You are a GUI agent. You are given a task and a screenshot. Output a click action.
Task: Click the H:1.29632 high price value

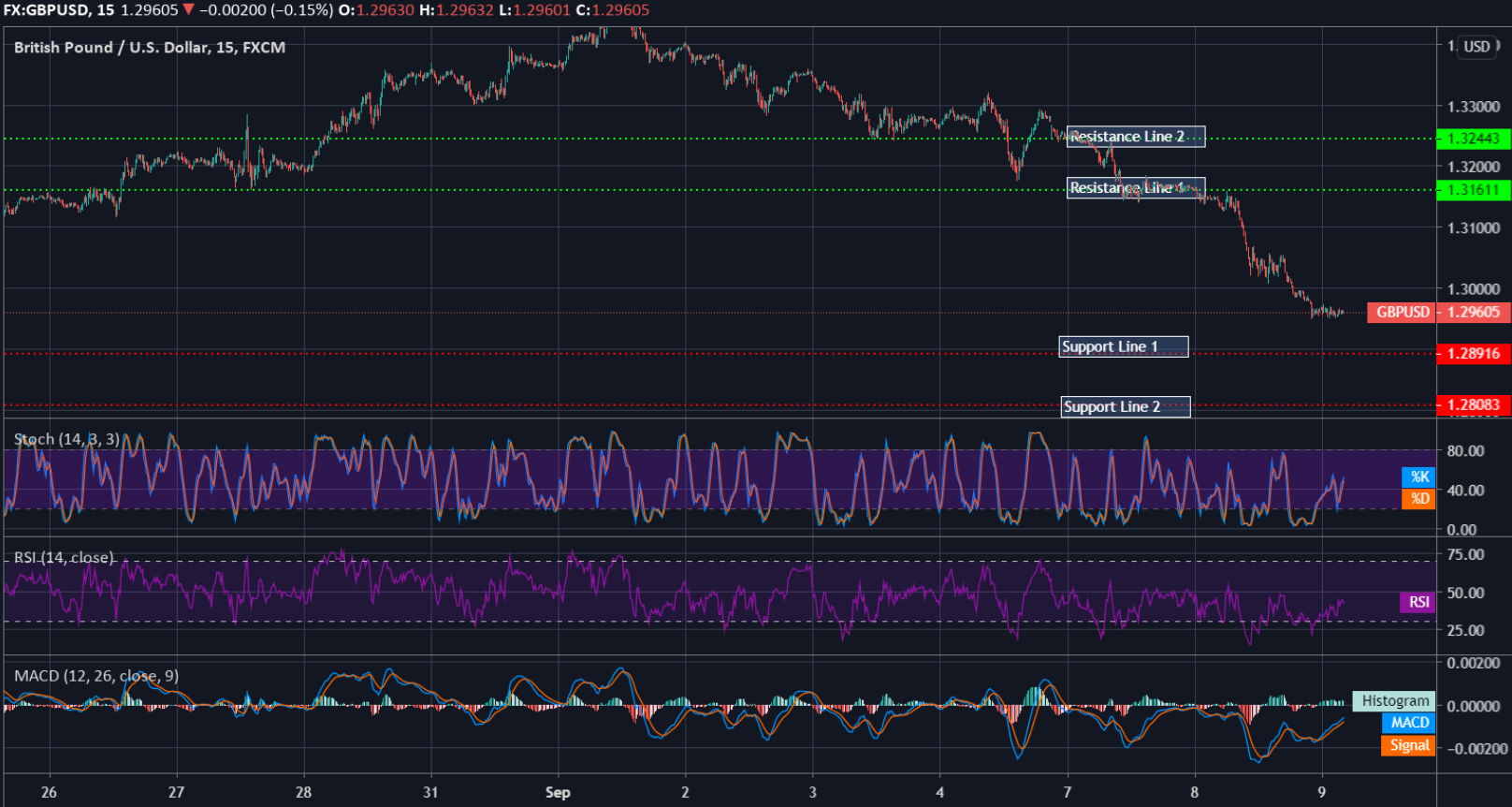pyautogui.click(x=456, y=10)
